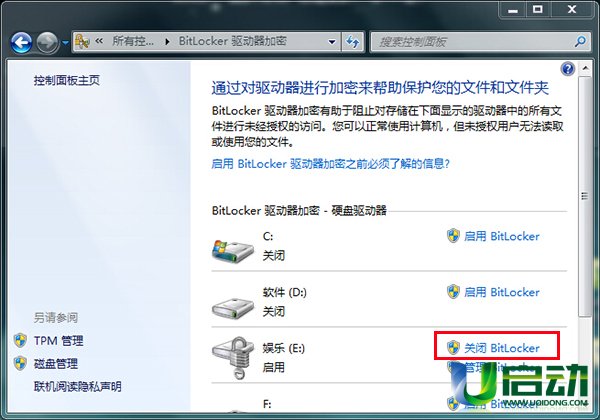Enable BitLocker for drive C:
This screenshot has height=420, width=600.
(493, 236)
